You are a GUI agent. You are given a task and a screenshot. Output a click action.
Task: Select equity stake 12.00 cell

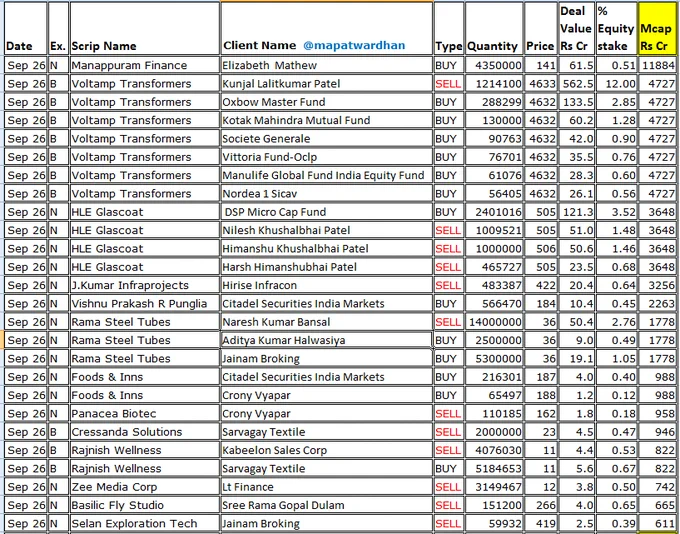616,84
